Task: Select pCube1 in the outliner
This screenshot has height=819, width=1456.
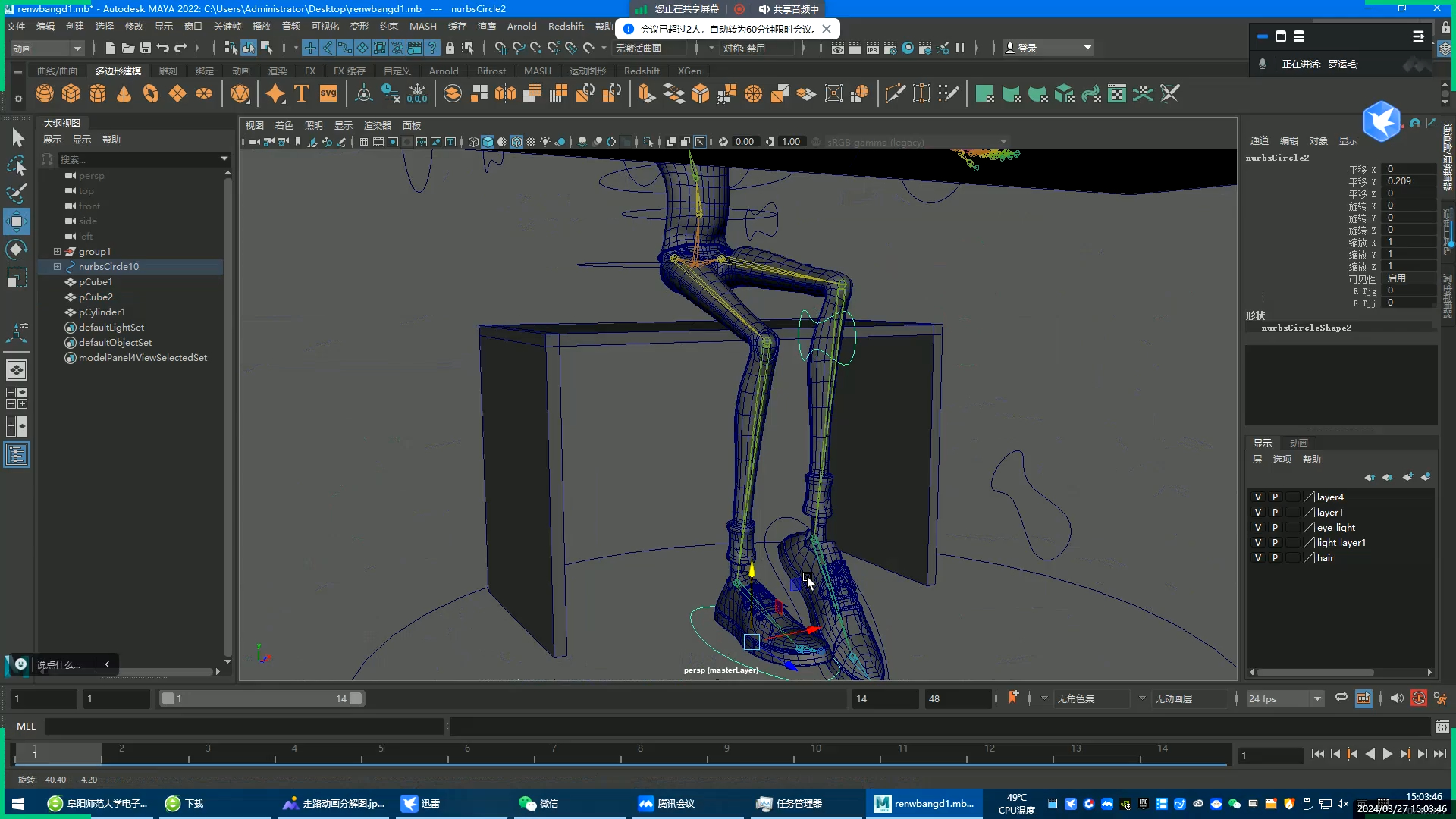Action: pos(96,282)
